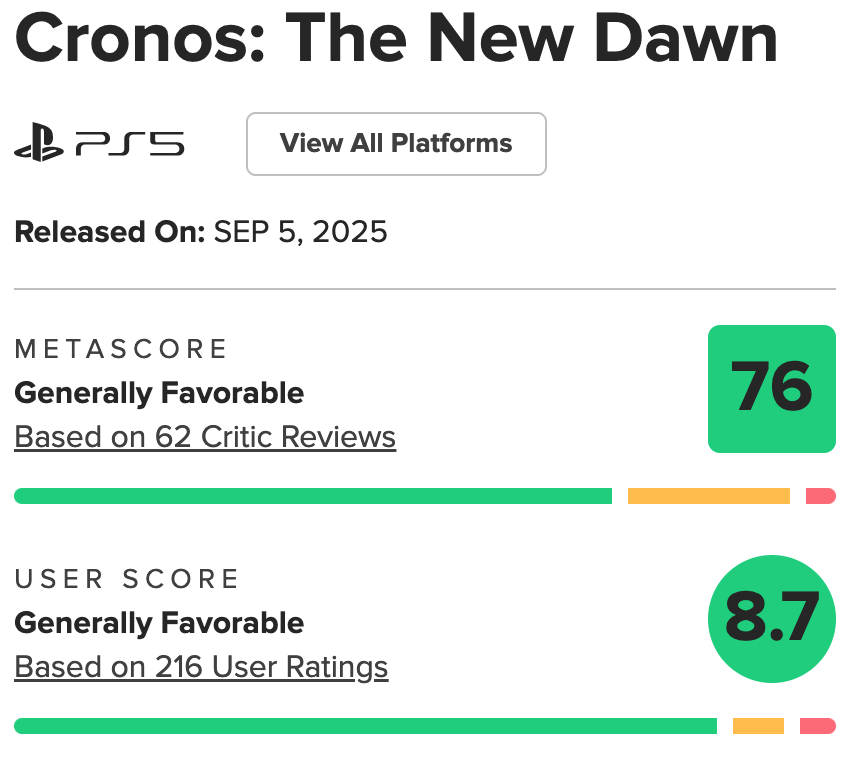Select green positive segment of critic bar
The height and width of the screenshot is (768, 856).
click(313, 496)
